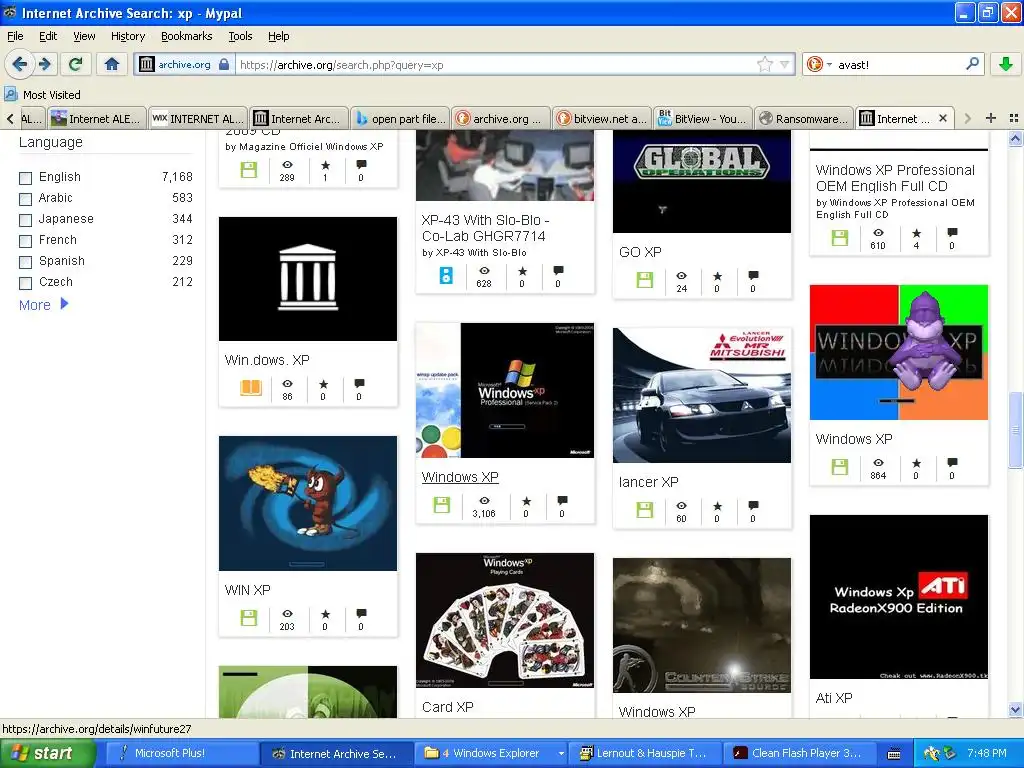
Task: Expand the Windows Explorer taskbar group arrow
Action: coord(560,753)
